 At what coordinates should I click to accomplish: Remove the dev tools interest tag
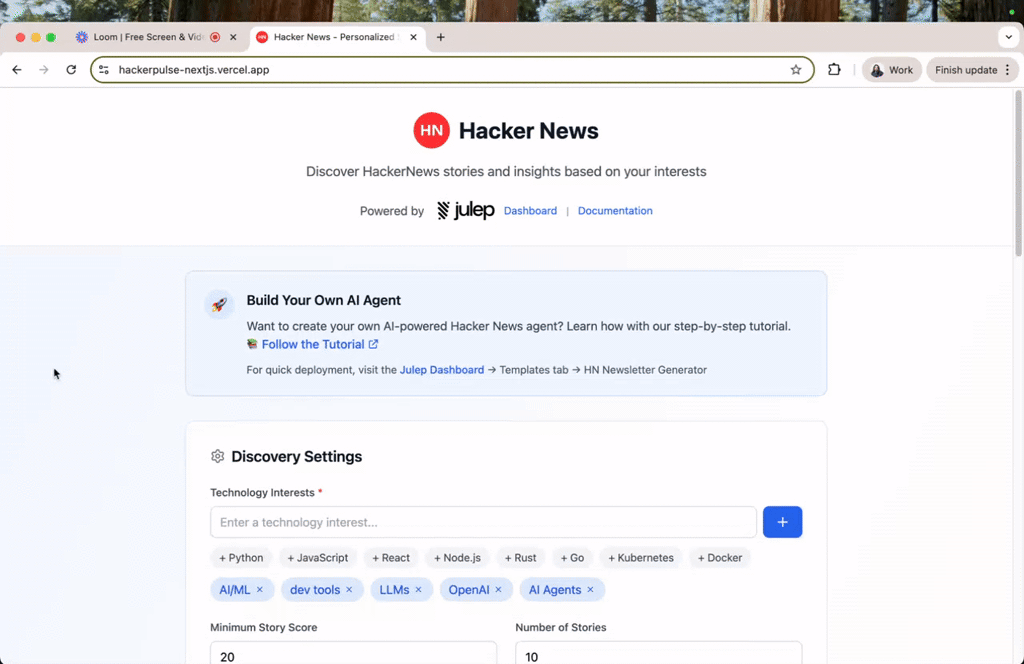click(349, 590)
